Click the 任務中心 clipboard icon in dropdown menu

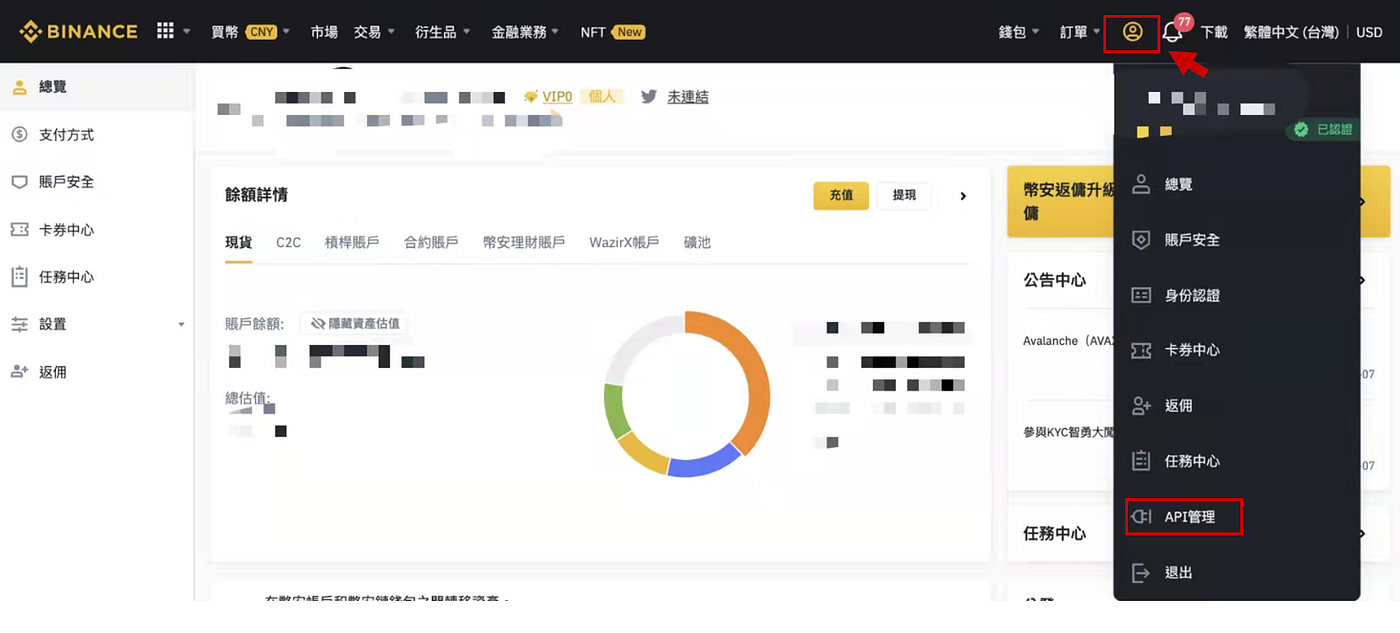tap(1141, 461)
